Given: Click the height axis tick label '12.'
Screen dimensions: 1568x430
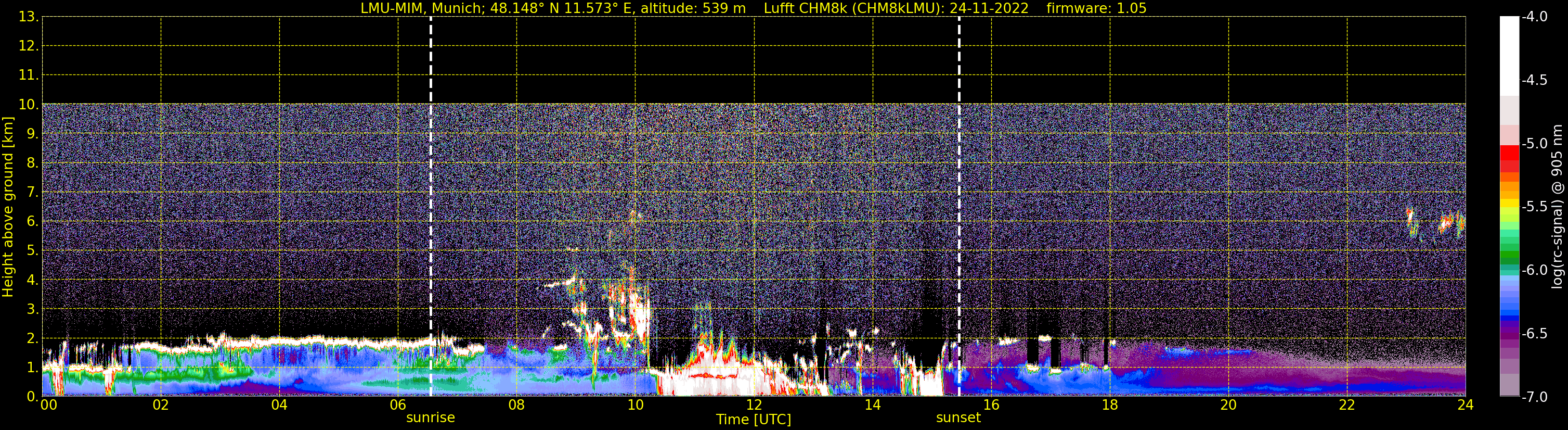Looking at the screenshot, I should click(29, 46).
